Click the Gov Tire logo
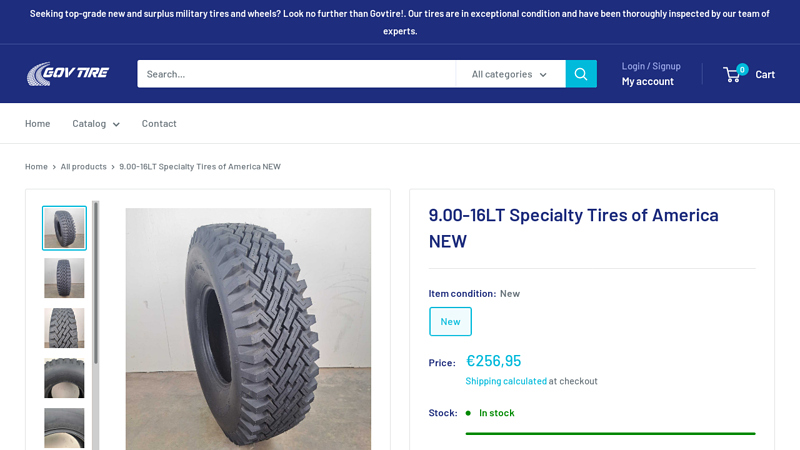 pos(68,74)
